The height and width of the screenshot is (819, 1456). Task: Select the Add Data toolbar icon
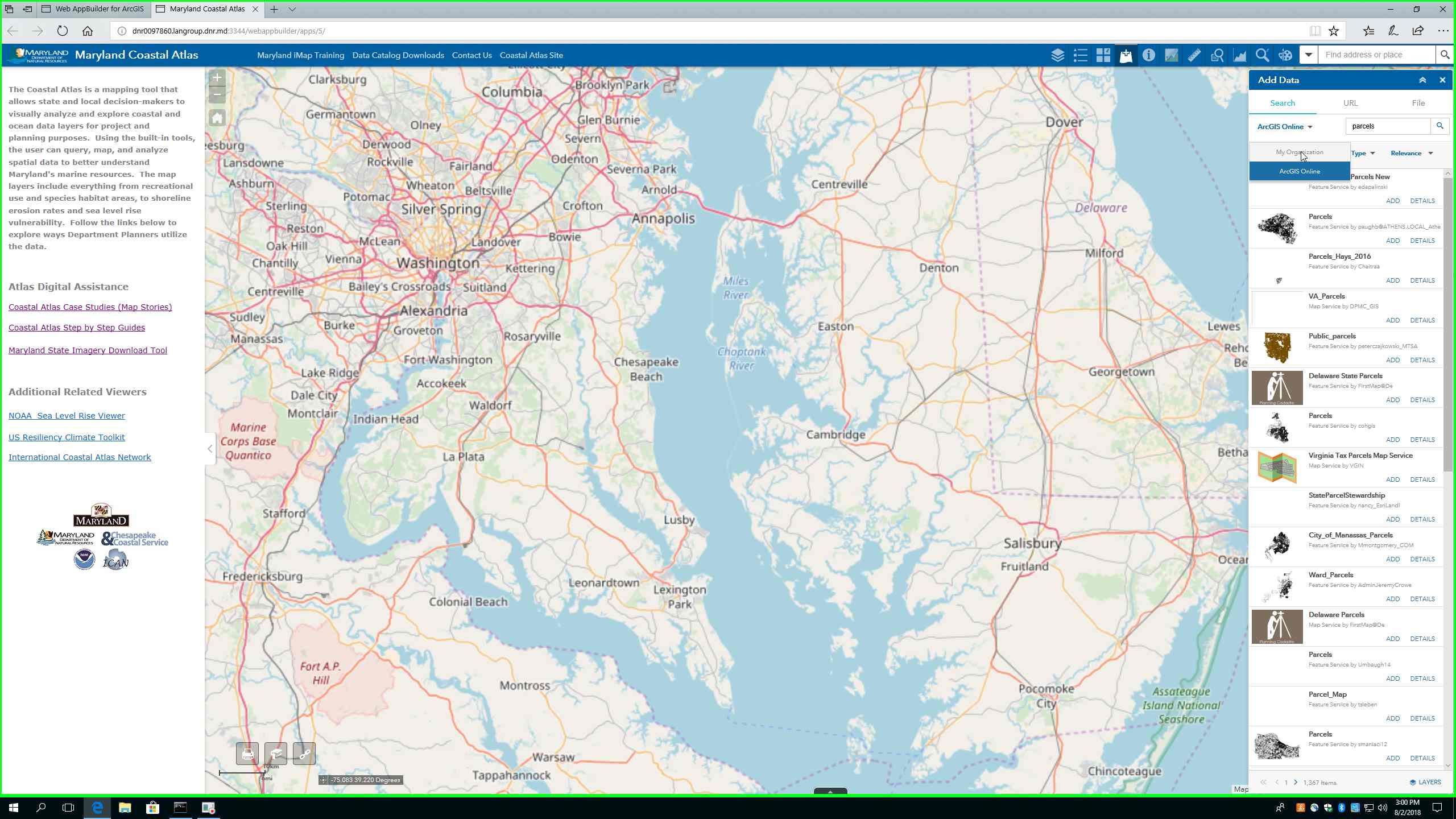tap(1126, 55)
